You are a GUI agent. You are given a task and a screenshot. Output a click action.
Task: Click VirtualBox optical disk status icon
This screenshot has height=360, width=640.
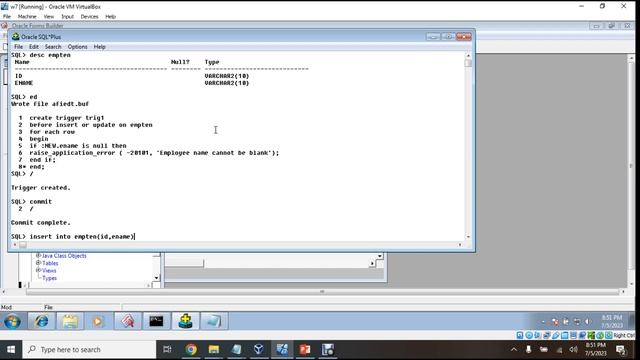tap(529, 336)
